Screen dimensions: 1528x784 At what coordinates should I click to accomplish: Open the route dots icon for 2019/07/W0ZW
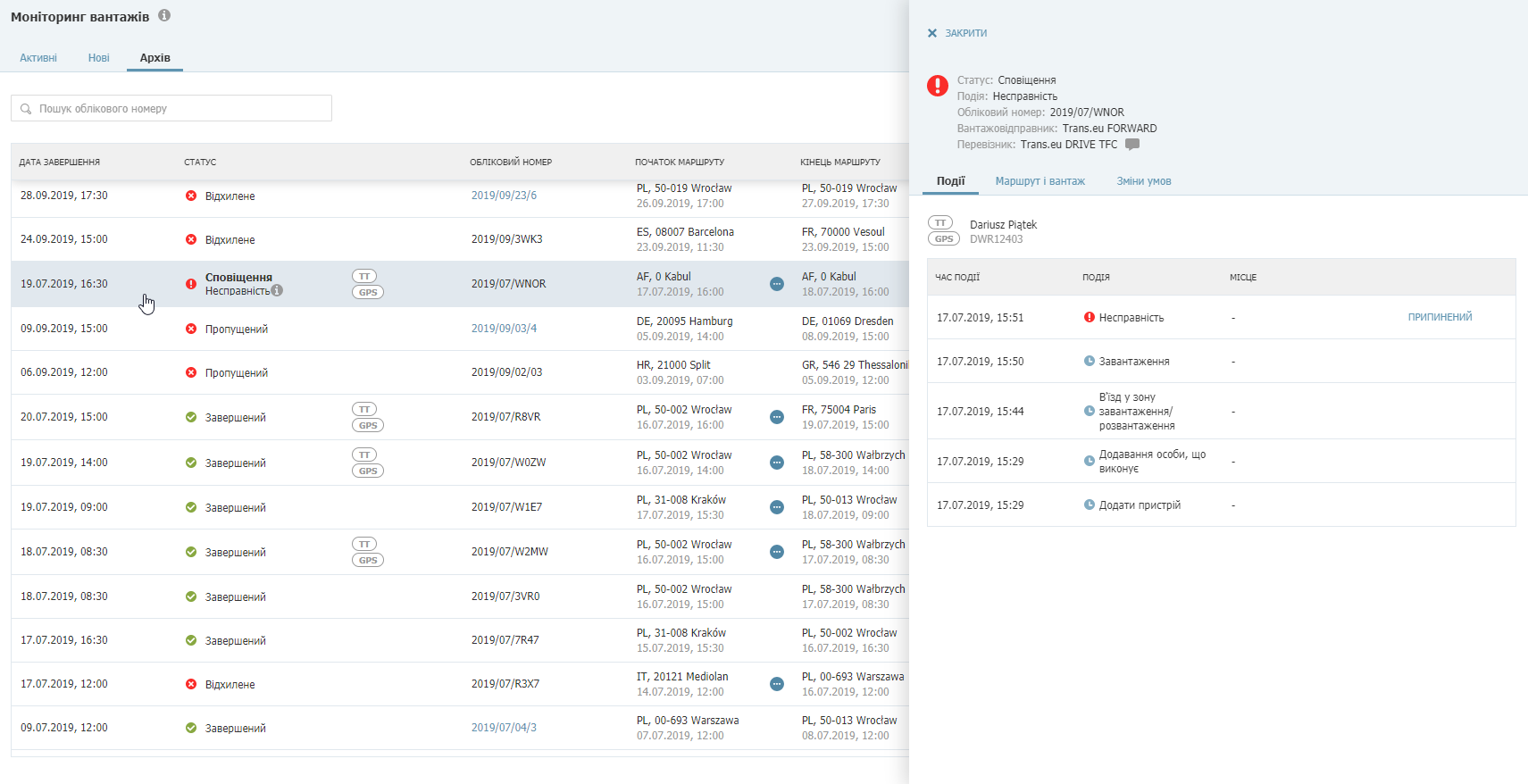pos(777,463)
